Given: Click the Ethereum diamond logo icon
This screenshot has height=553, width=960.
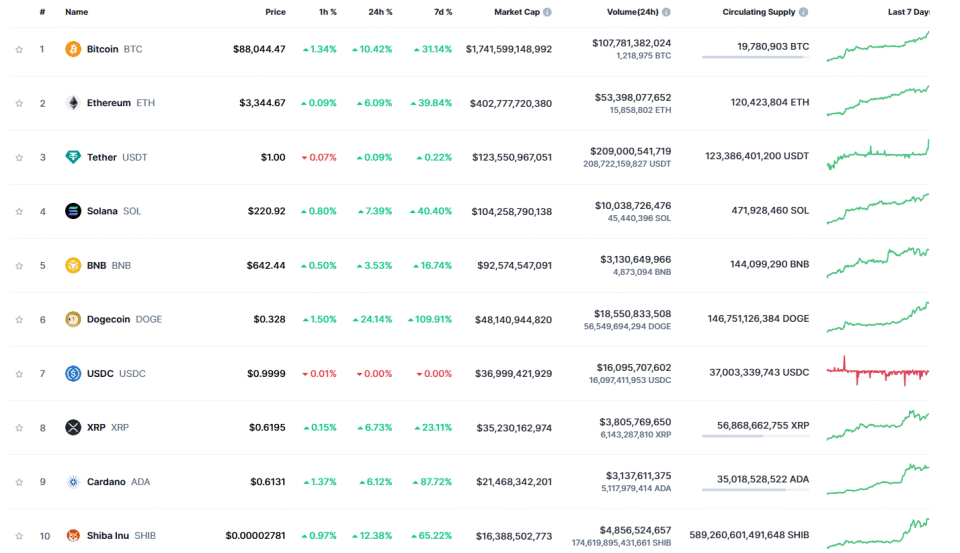Looking at the screenshot, I should (73, 103).
